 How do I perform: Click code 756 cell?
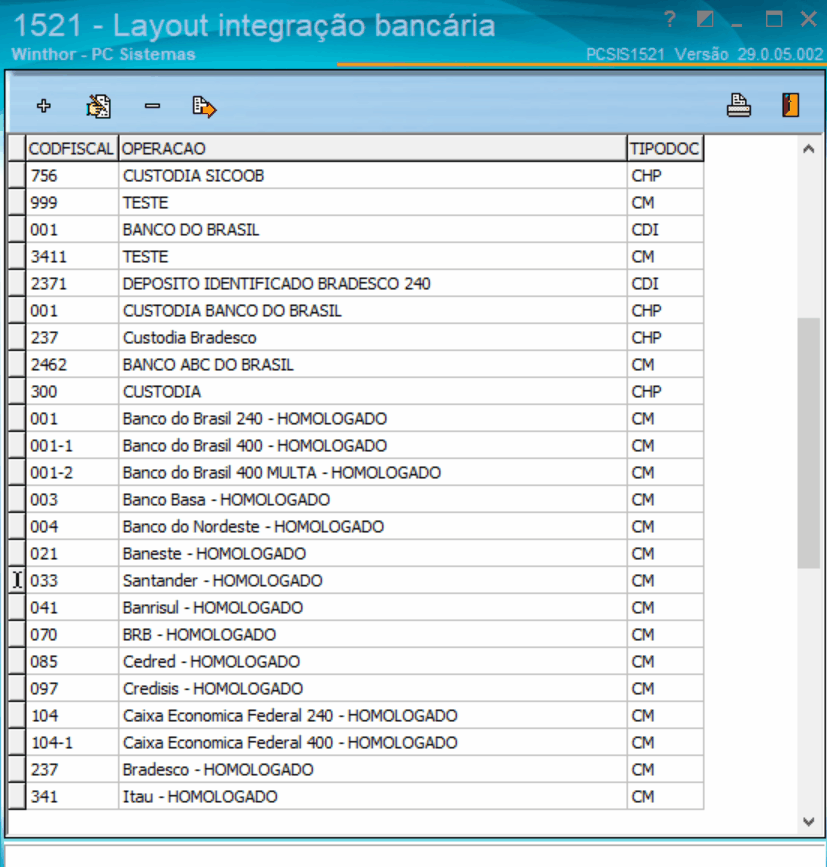(x=72, y=175)
